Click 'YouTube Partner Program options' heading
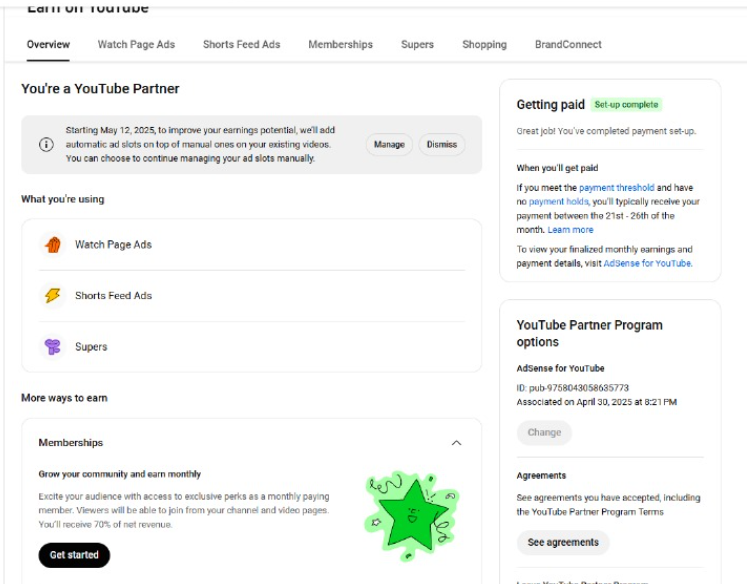 coord(590,333)
